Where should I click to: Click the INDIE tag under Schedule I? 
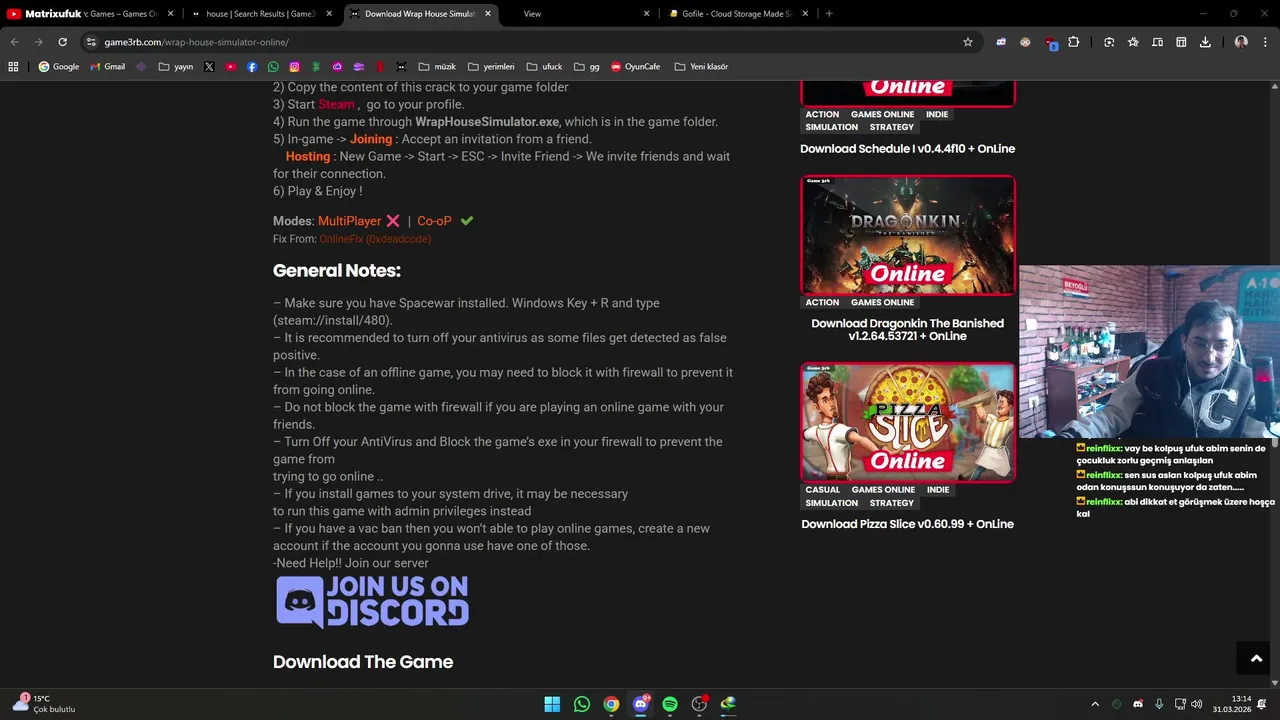click(x=937, y=114)
